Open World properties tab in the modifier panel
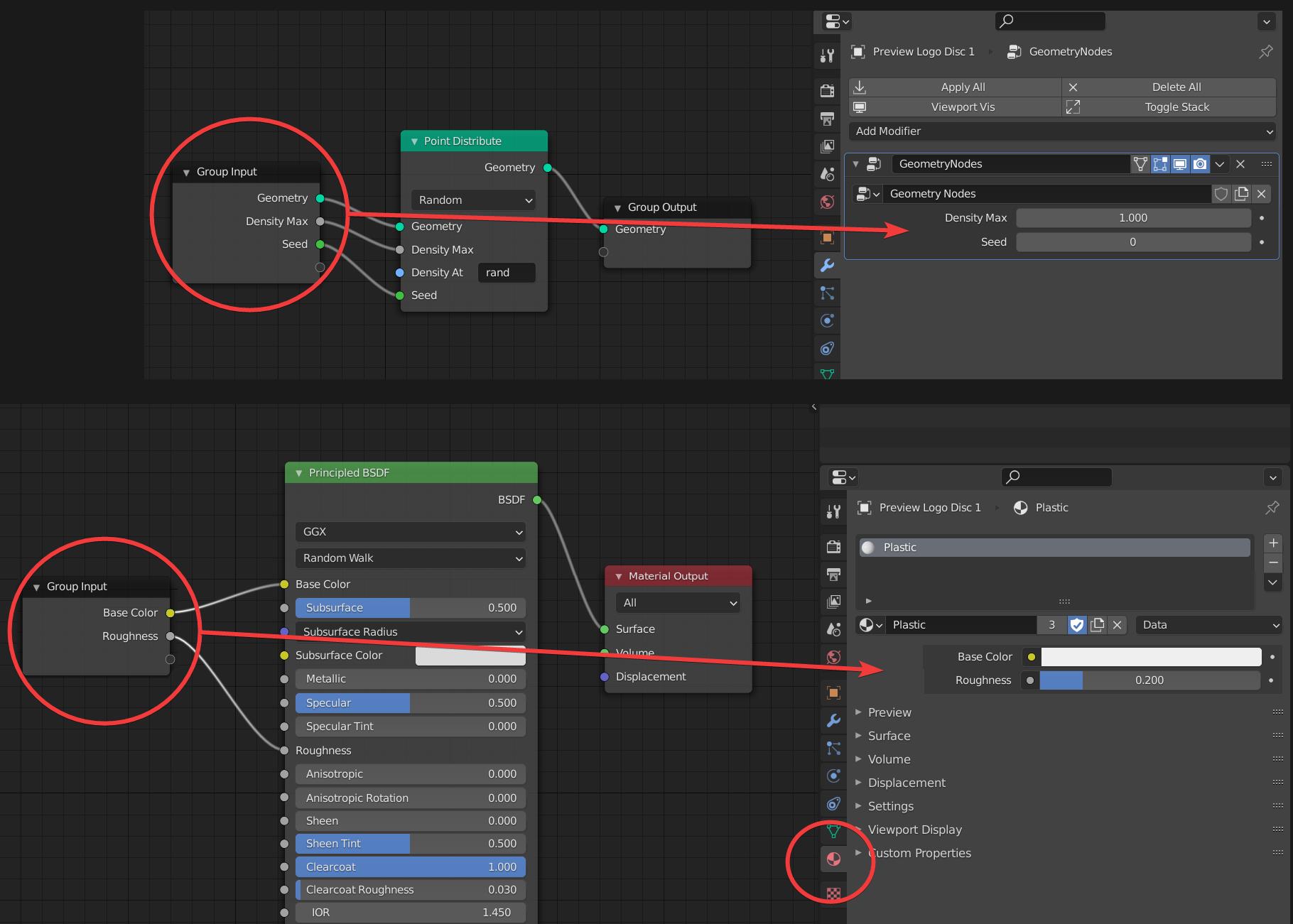This screenshot has width=1293, height=924. point(827,202)
